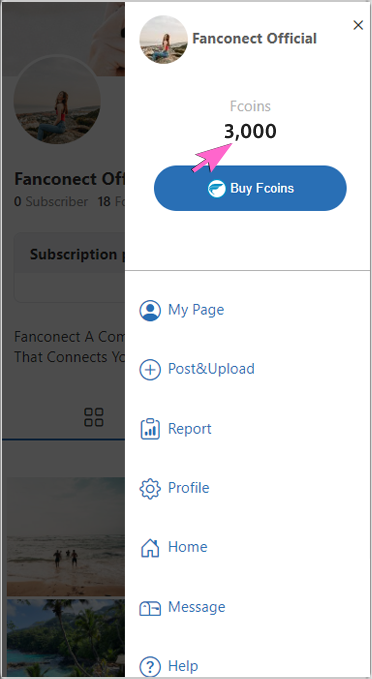Screen dimensions: 372x679
Task: Click the 3,000 Fcoins balance
Action: pos(250,131)
